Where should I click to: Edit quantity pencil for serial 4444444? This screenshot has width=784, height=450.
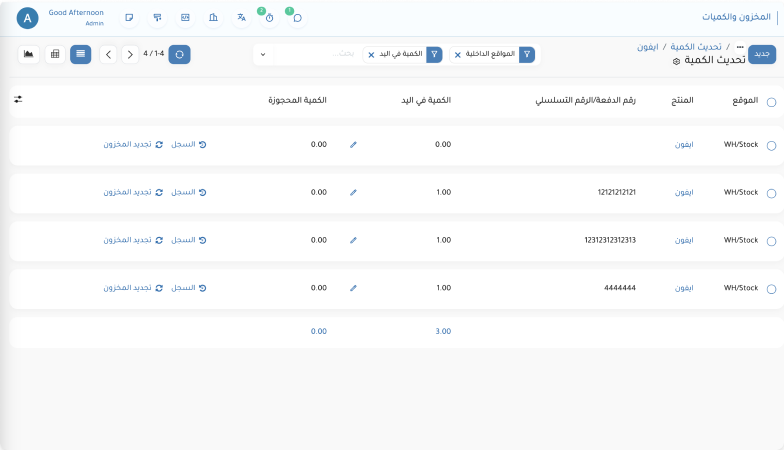[x=353, y=288]
